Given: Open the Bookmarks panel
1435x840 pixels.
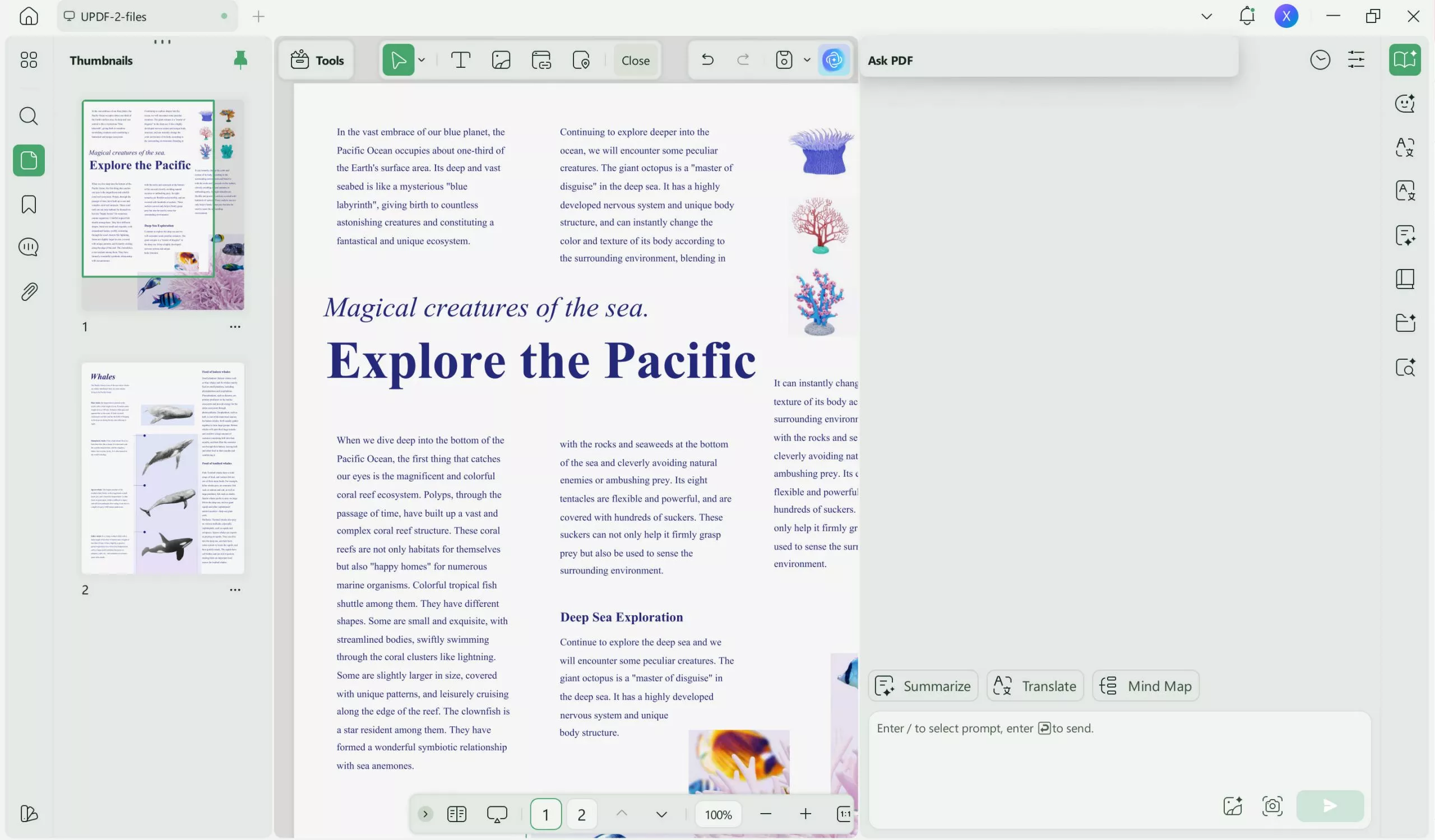Looking at the screenshot, I should (x=29, y=204).
